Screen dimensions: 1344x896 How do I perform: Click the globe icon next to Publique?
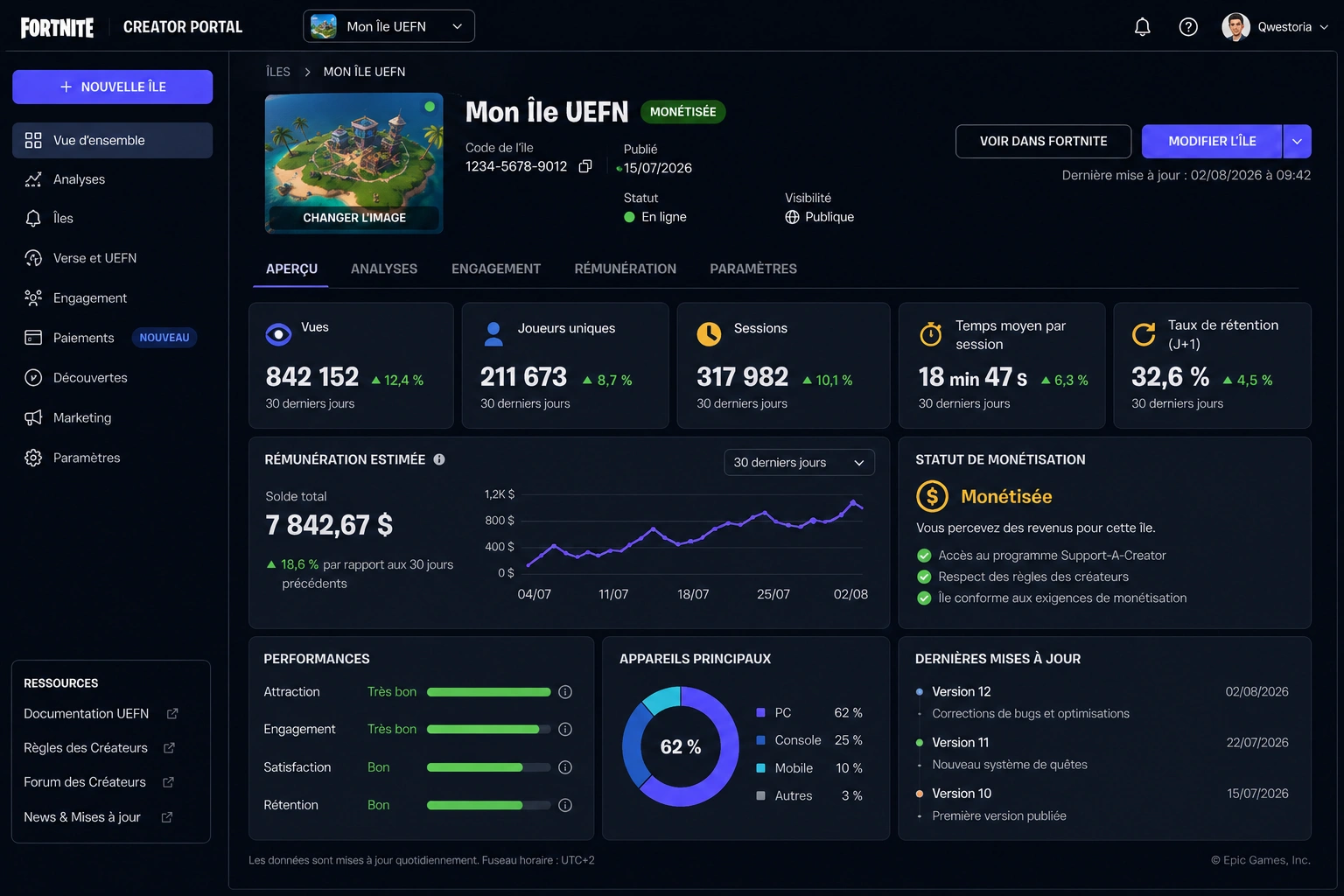pyautogui.click(x=792, y=217)
